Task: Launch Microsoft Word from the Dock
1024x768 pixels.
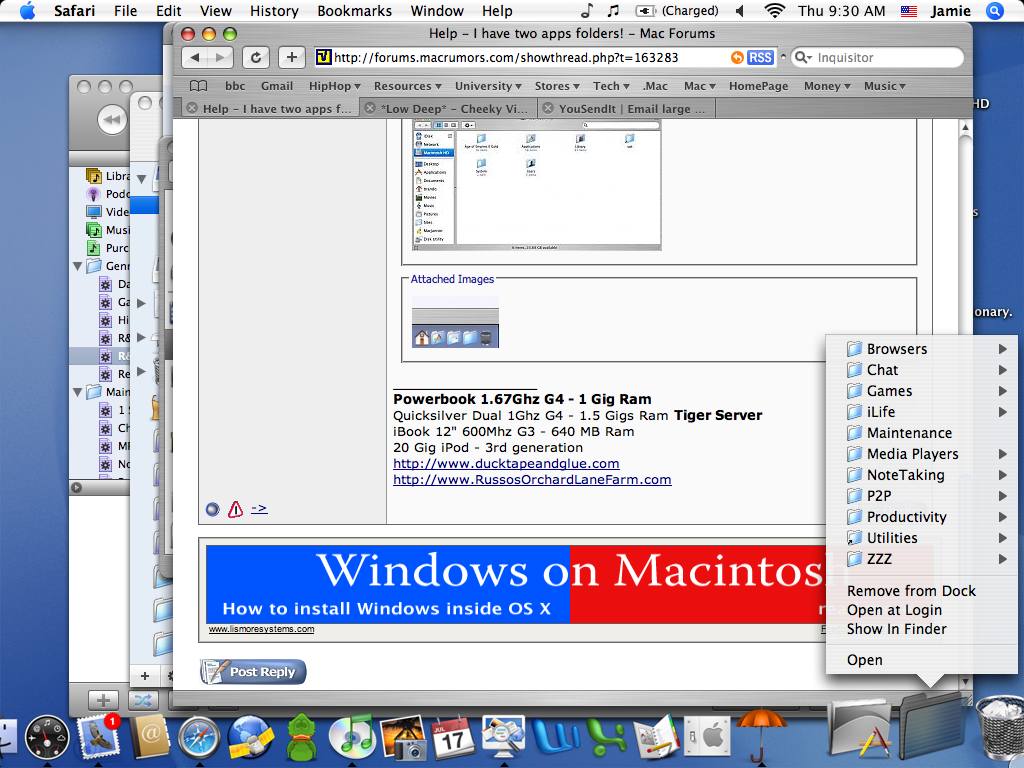Action: (x=556, y=738)
